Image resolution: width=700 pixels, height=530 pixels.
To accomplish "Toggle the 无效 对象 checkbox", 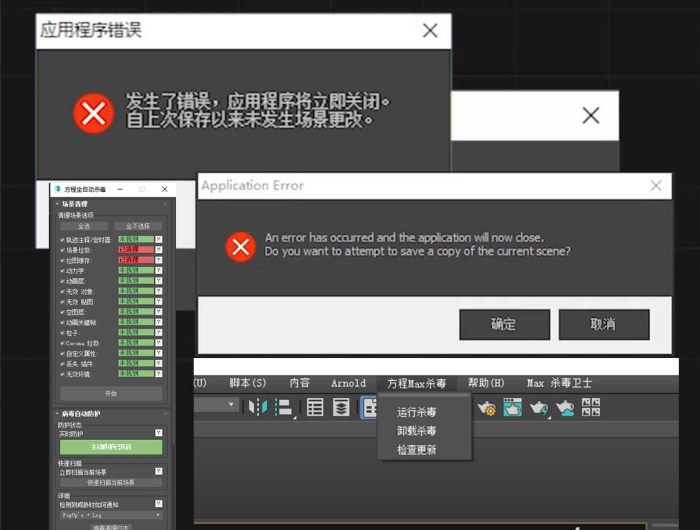I will pos(62,292).
